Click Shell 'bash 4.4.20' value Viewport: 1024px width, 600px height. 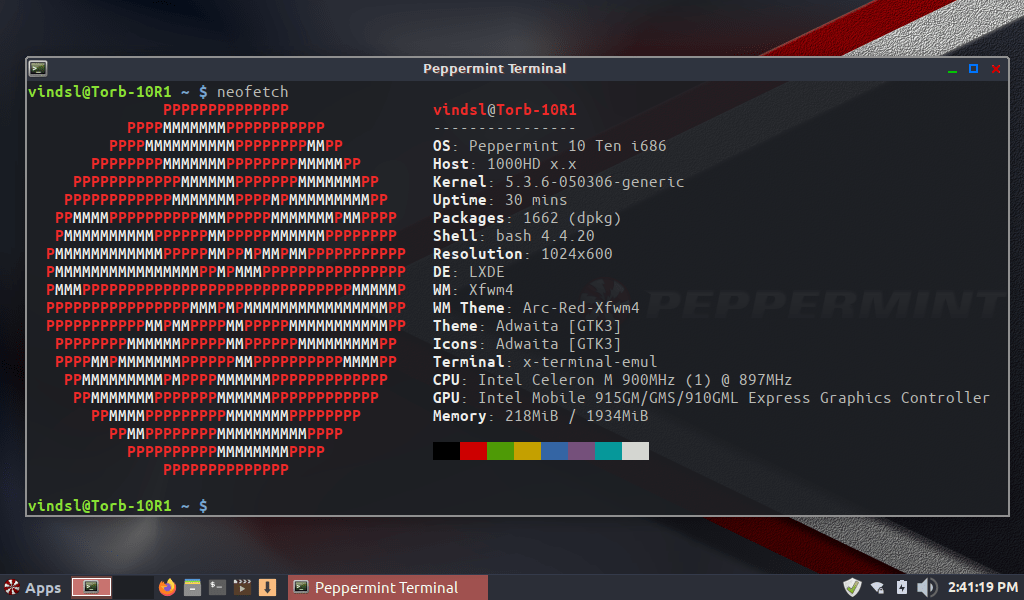click(545, 236)
